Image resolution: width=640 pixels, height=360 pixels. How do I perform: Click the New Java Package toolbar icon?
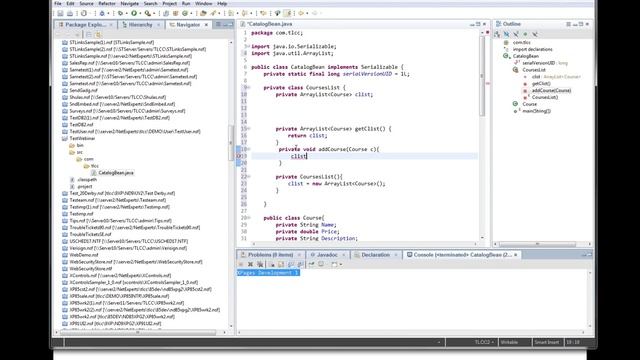click(176, 13)
